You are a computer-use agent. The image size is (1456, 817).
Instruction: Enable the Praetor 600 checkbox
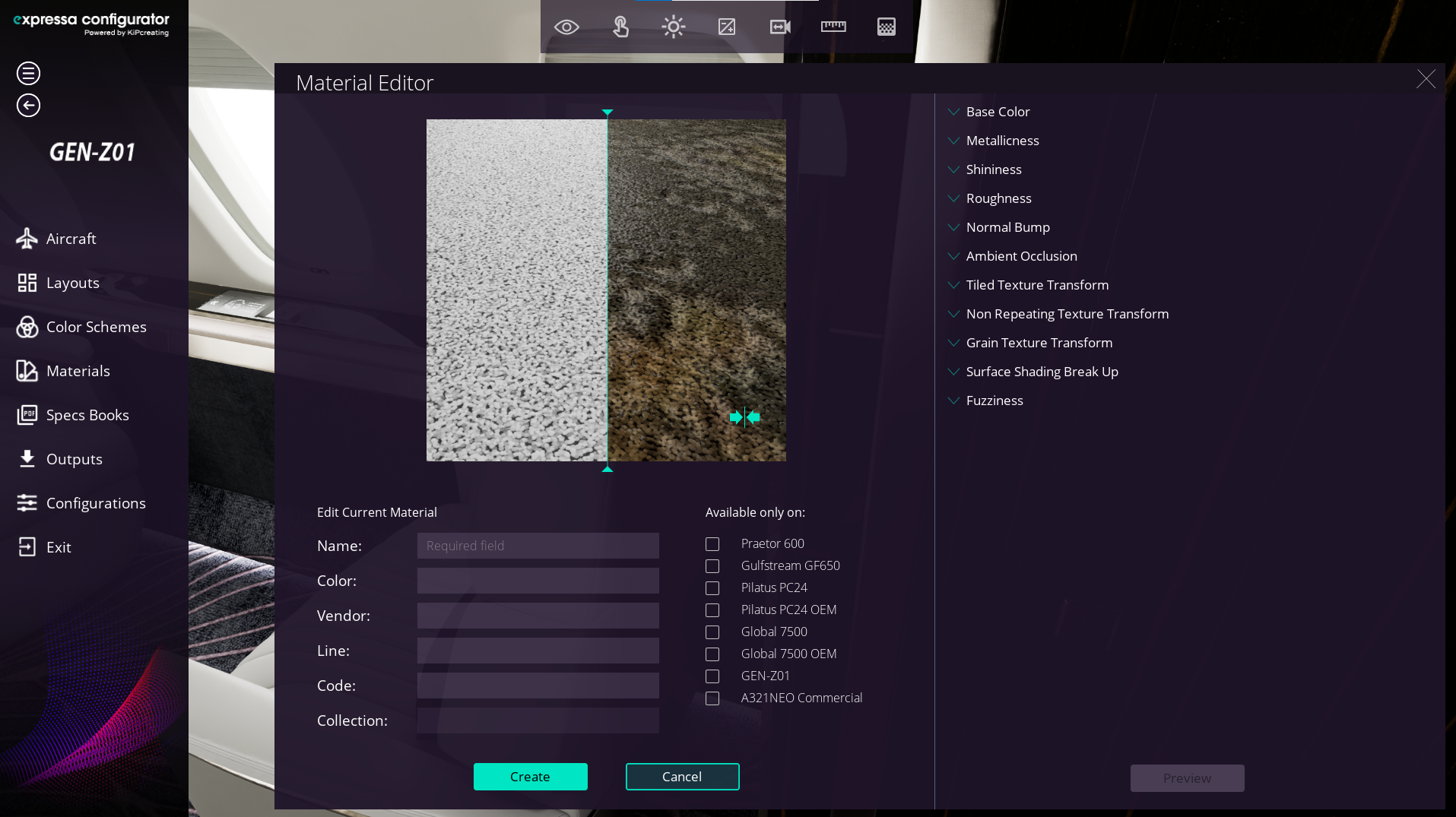coord(712,544)
